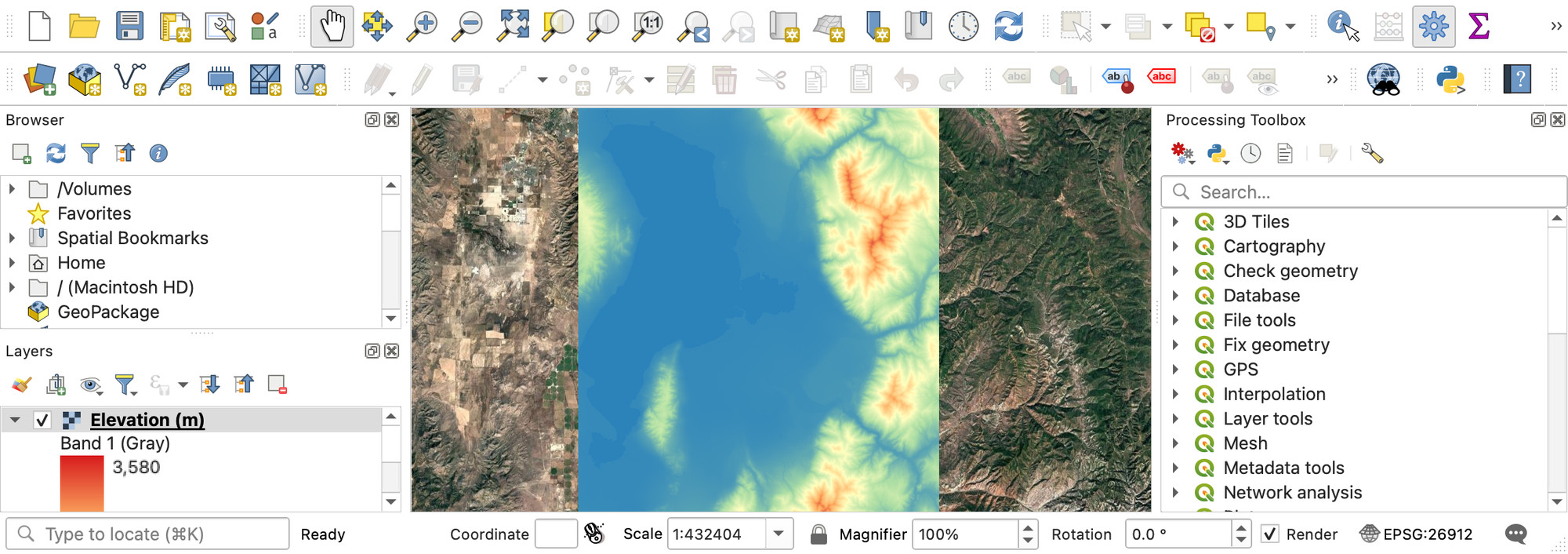Collapse the Elevation (m) layer legend
The width and height of the screenshot is (1568, 554).
(x=15, y=421)
